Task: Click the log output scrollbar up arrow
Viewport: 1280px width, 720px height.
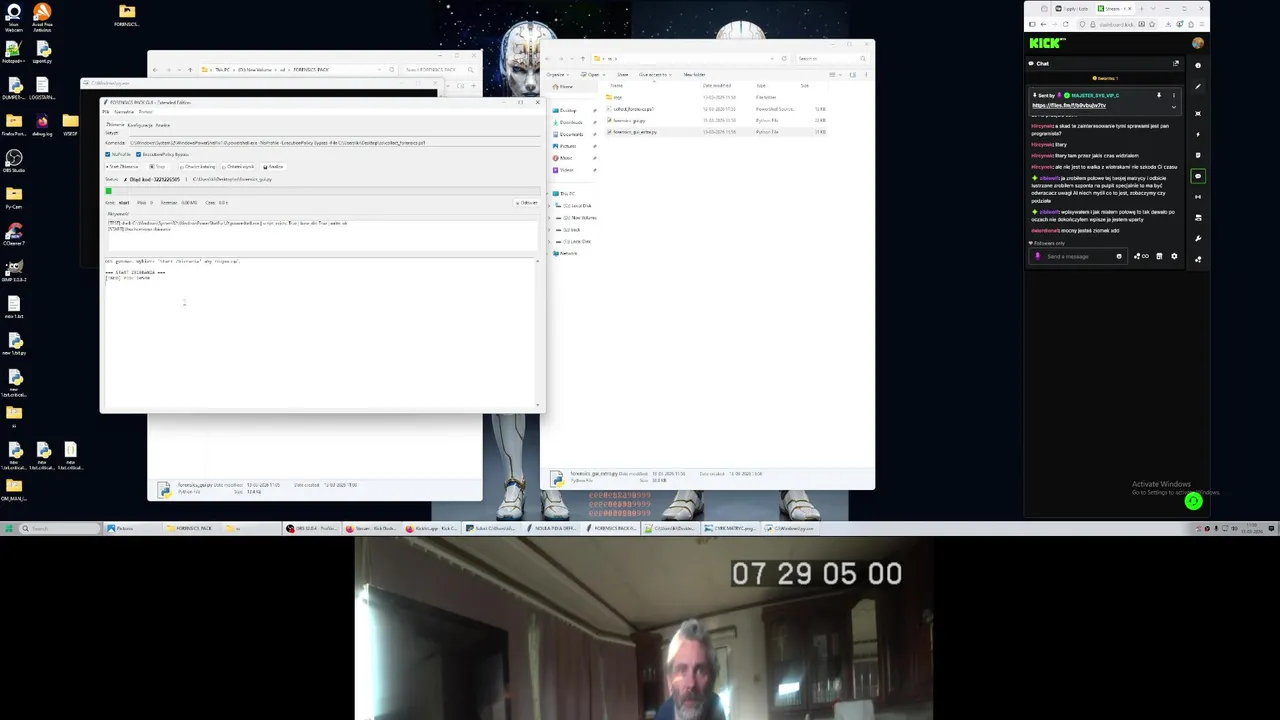Action: pyautogui.click(x=537, y=261)
